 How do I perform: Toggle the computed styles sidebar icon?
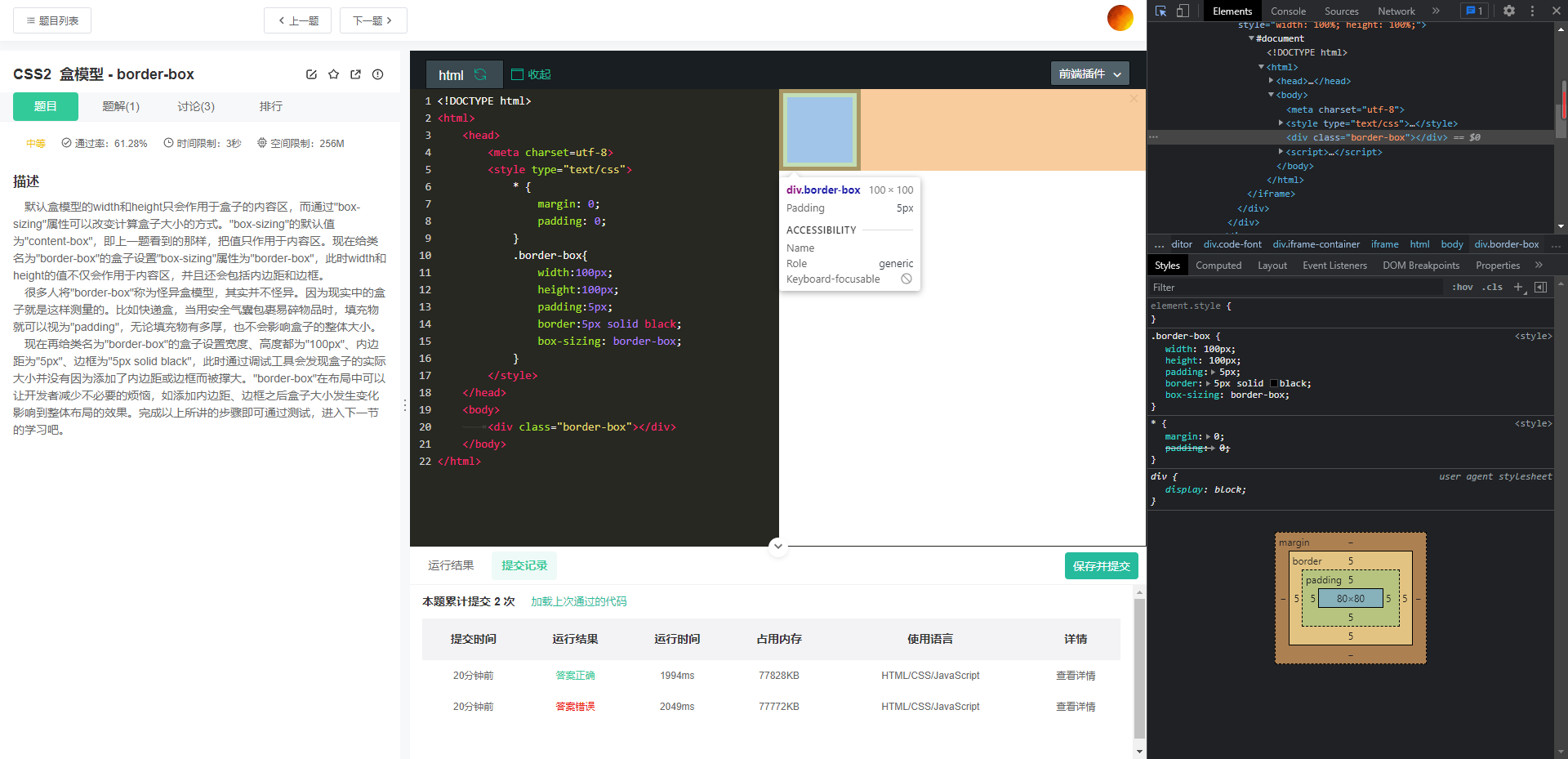pyautogui.click(x=1541, y=288)
